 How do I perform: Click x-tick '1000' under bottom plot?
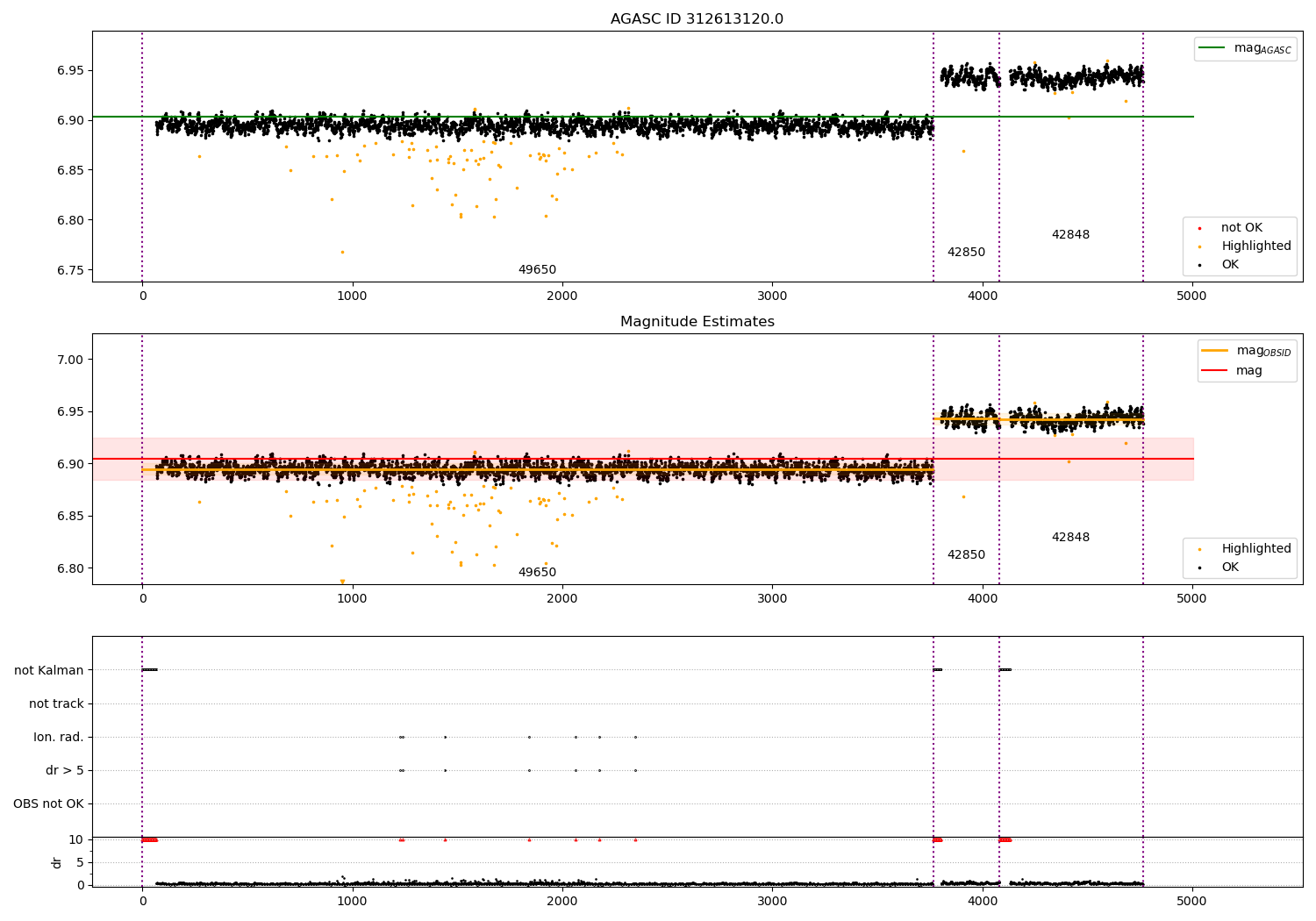coord(352,902)
